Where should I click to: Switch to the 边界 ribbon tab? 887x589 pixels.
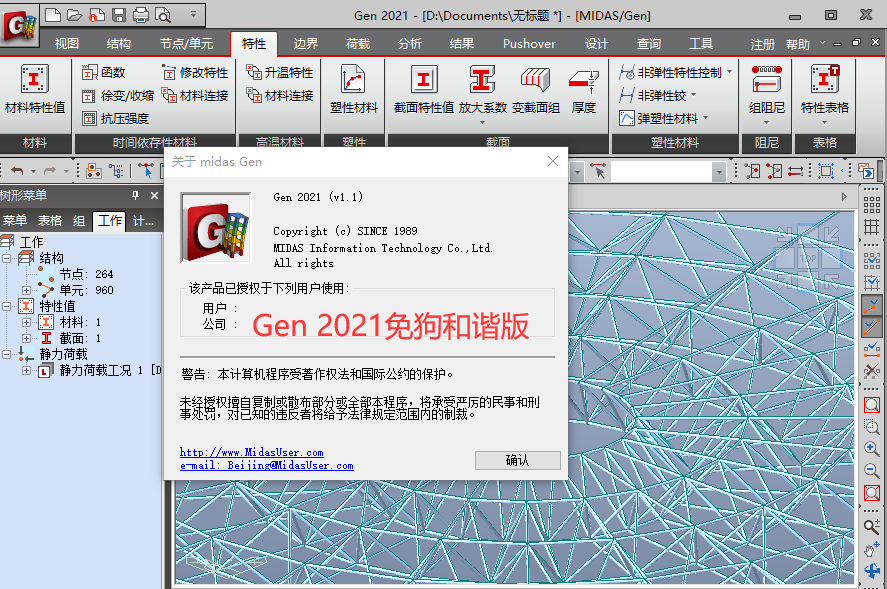pos(305,44)
